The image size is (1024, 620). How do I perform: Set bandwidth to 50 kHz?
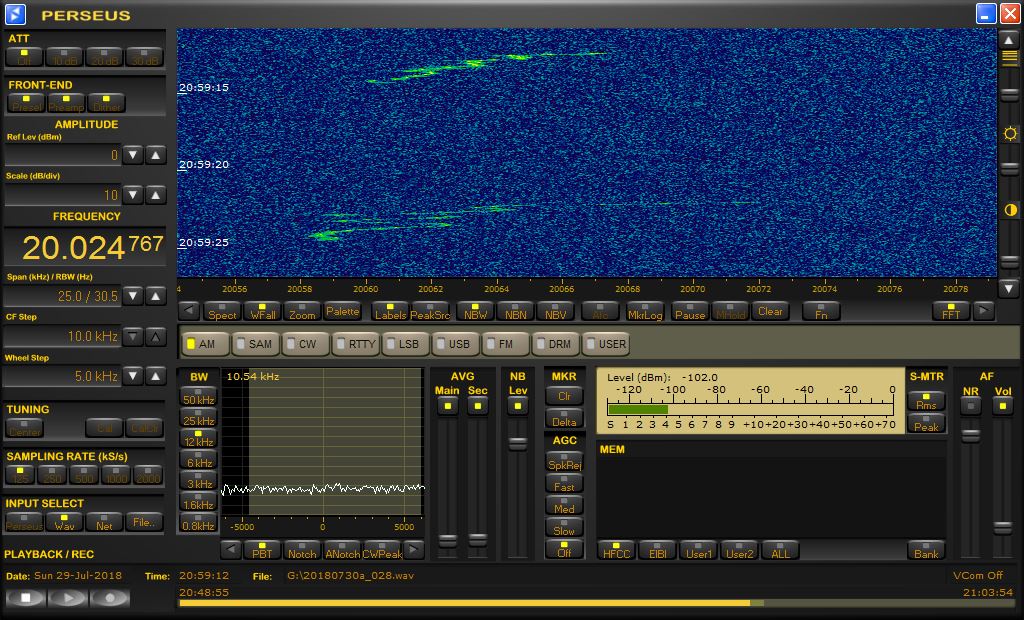198,397
